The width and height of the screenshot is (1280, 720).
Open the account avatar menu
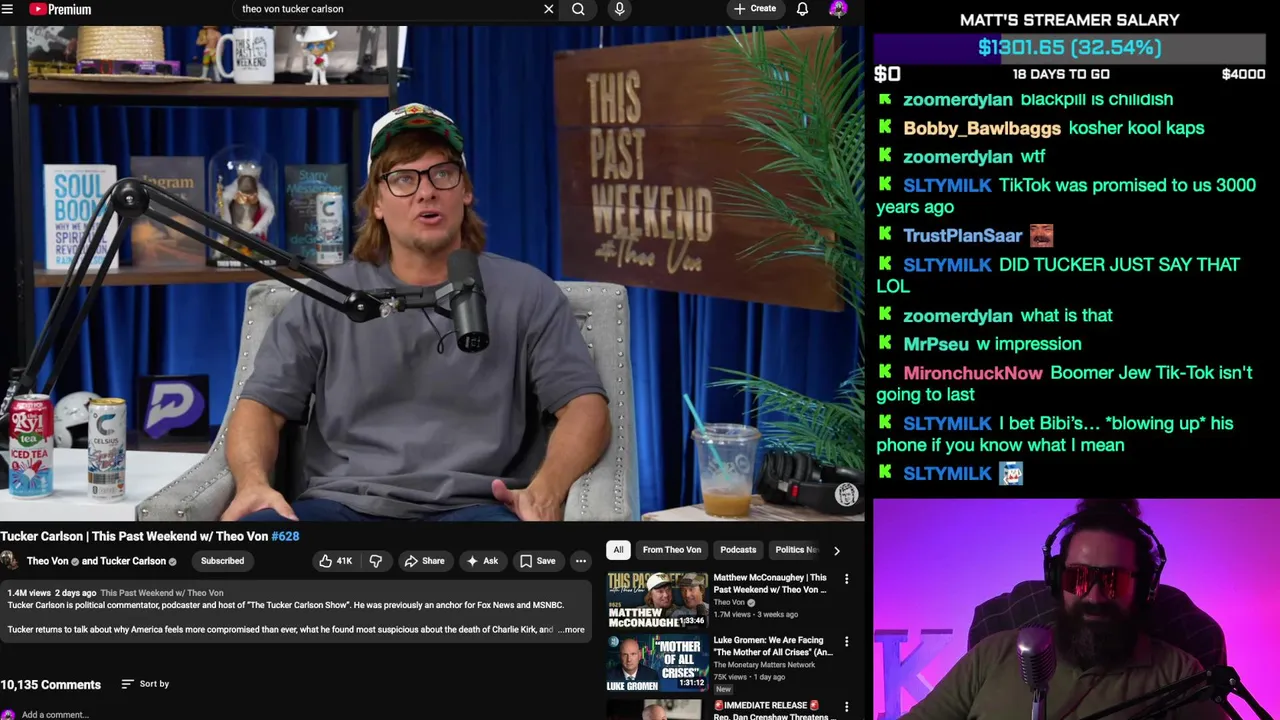[x=838, y=9]
